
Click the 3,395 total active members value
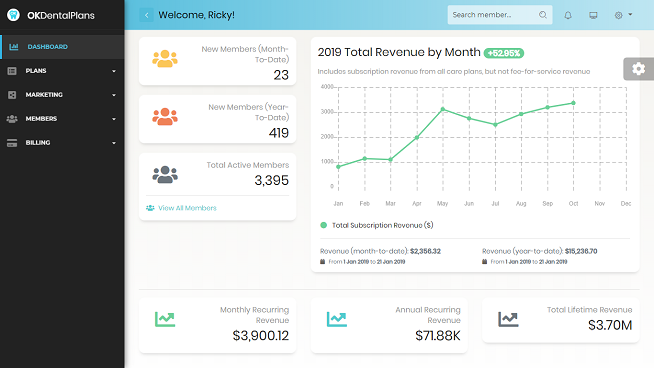272,180
